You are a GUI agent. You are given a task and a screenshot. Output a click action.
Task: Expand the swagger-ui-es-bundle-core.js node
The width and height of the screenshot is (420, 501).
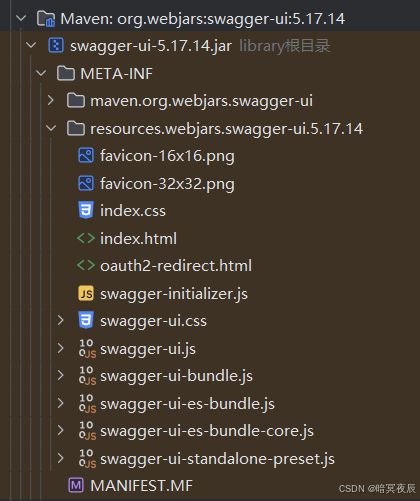(x=61, y=430)
